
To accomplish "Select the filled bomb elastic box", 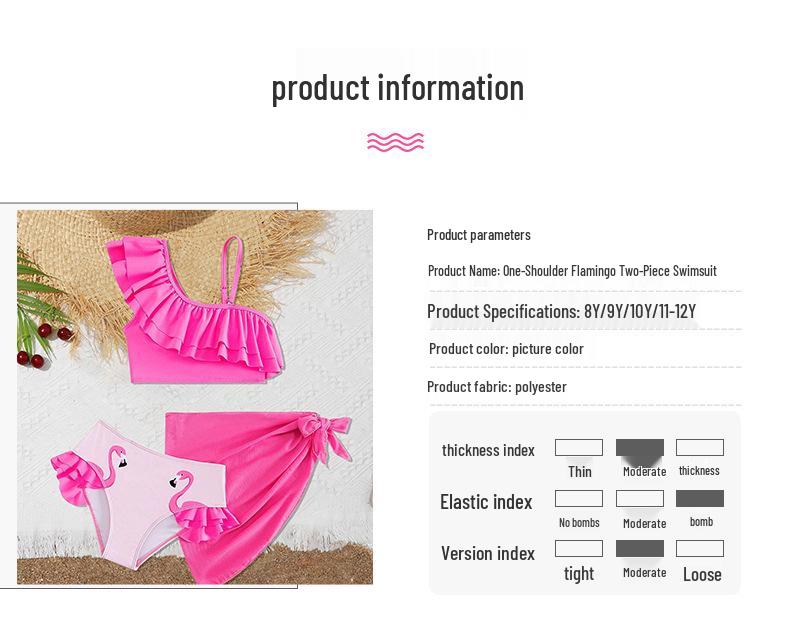I will tap(700, 498).
